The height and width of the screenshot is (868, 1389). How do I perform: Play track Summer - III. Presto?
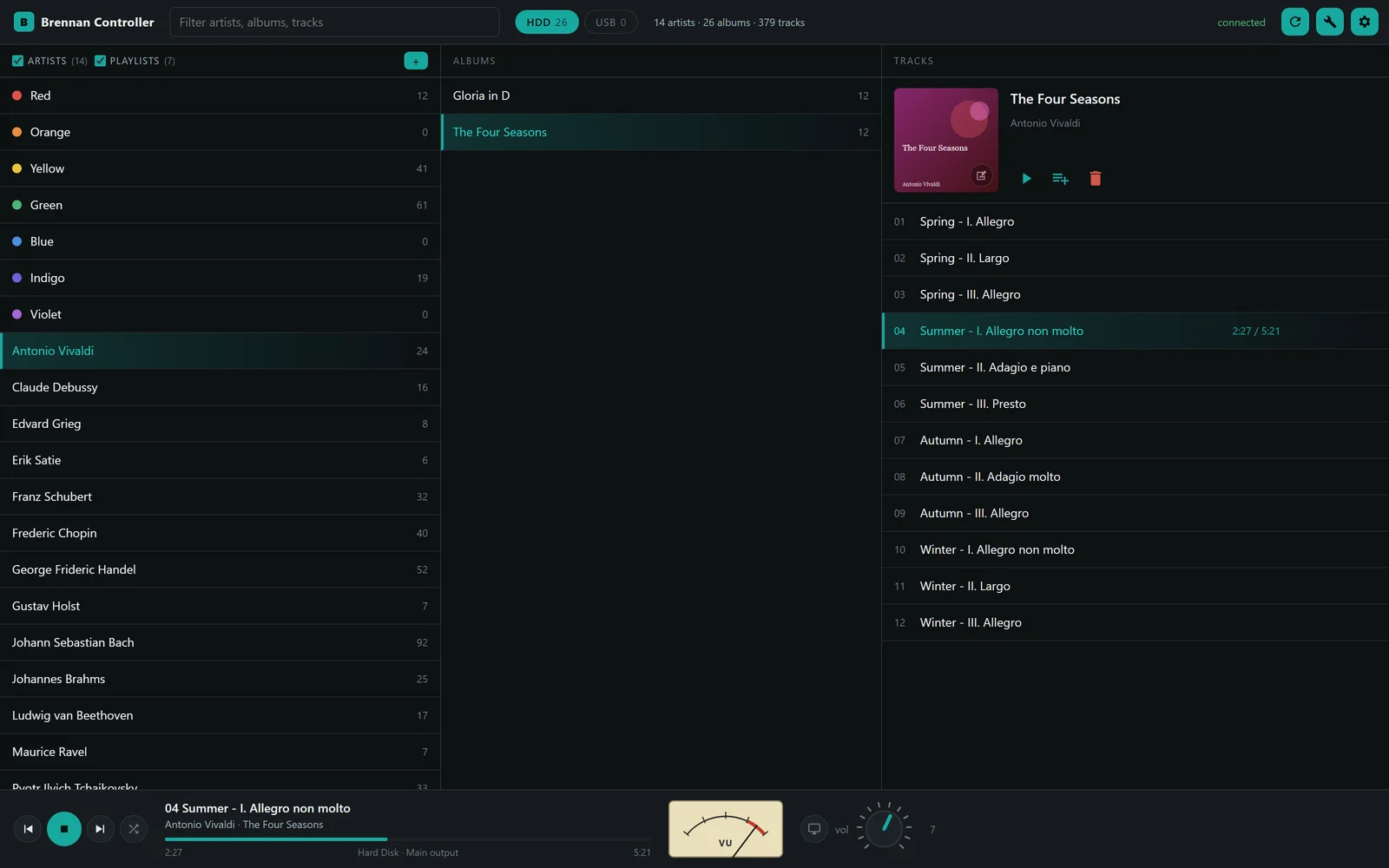pyautogui.click(x=1136, y=404)
